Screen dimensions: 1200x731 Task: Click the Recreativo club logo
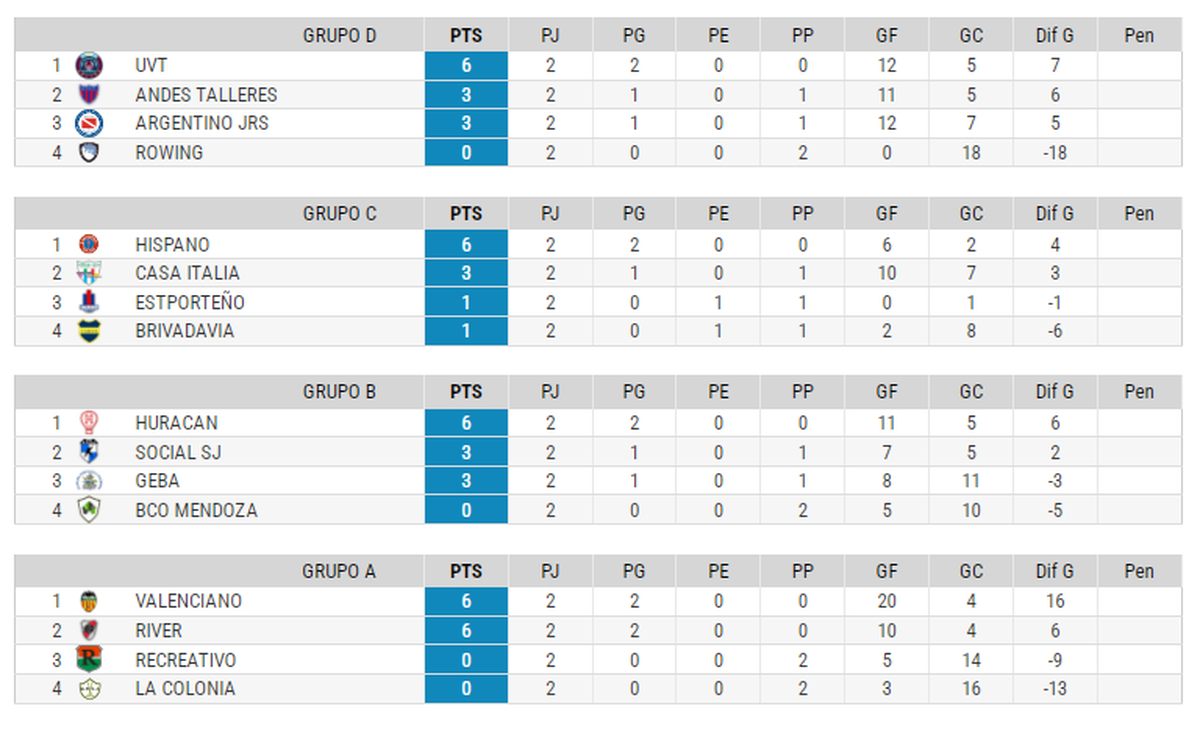click(x=89, y=660)
